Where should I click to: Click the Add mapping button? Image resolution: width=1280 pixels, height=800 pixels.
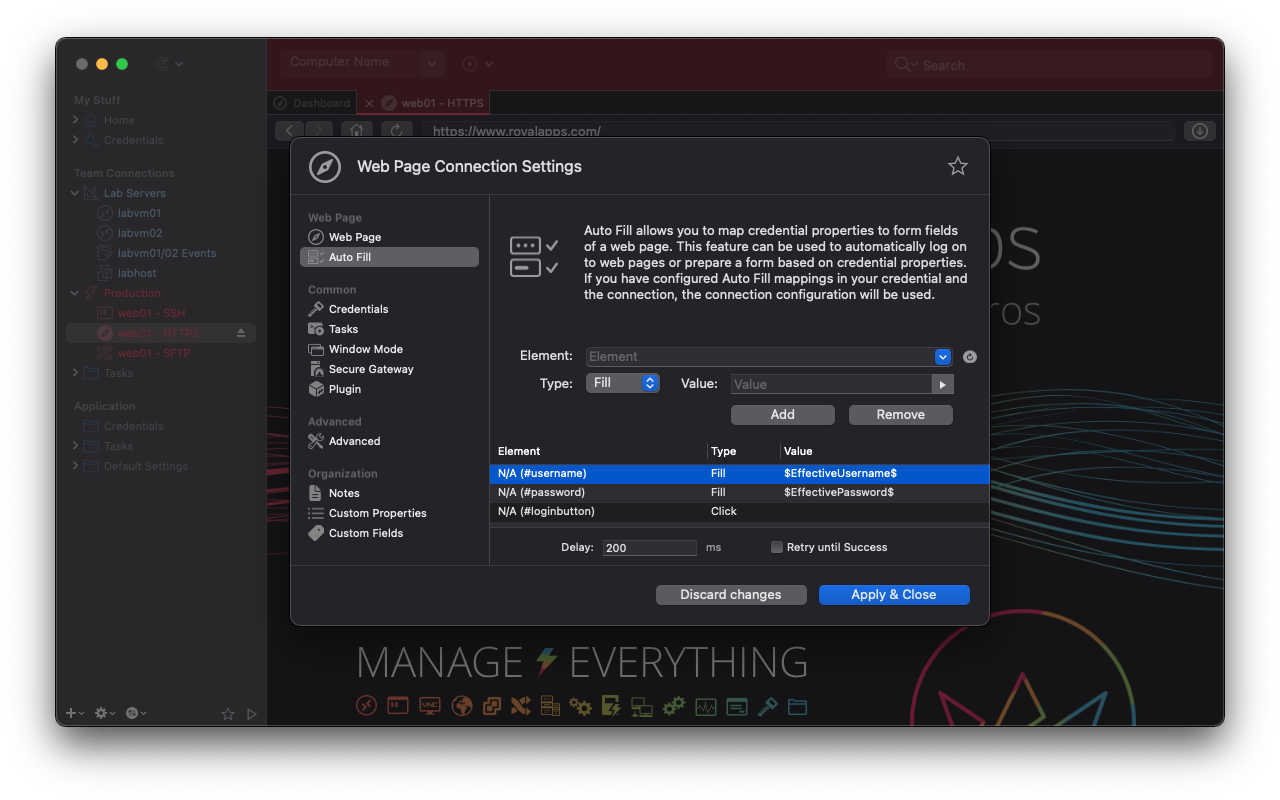point(782,414)
